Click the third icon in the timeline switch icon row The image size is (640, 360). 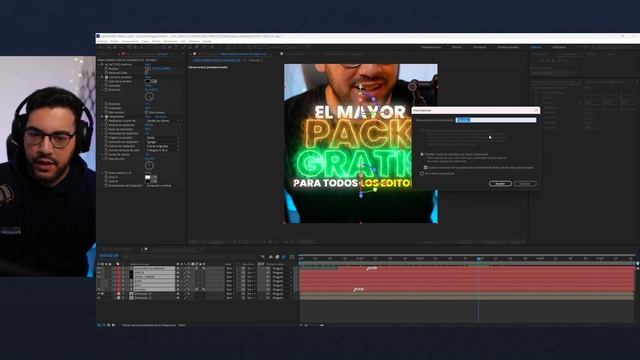tap(277, 257)
